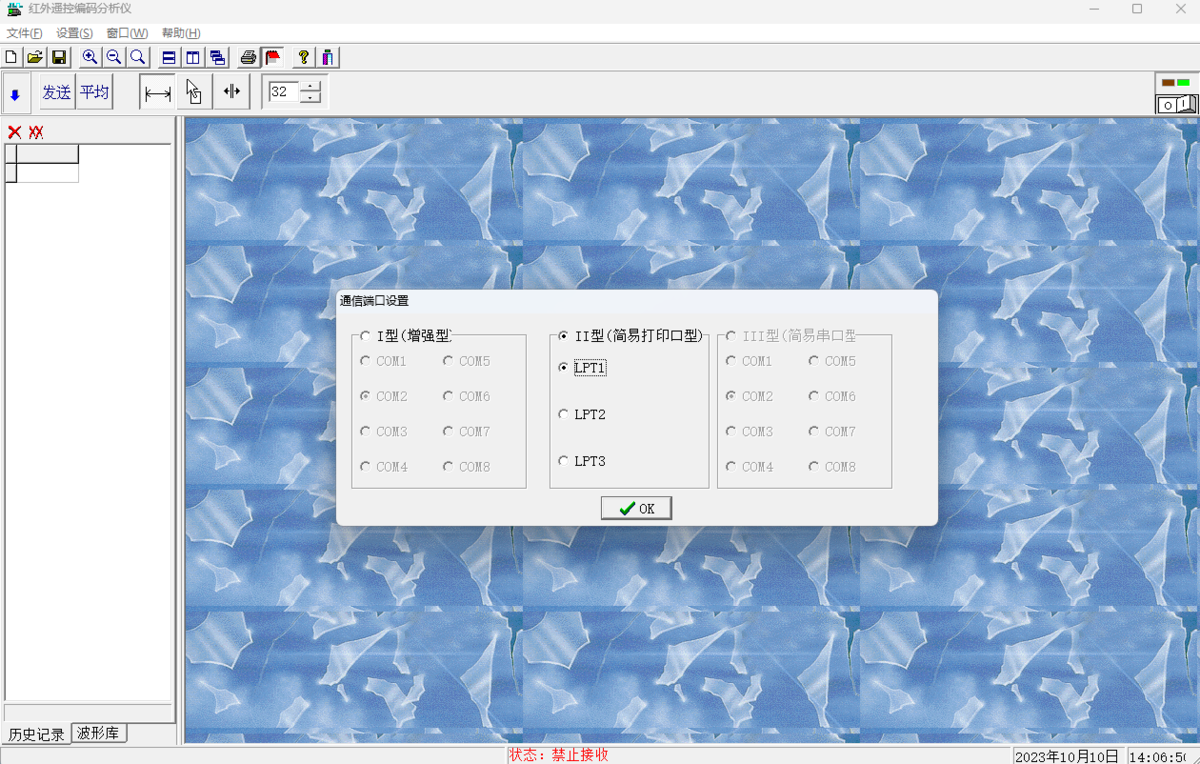
Task: Click the top-left cell of the history grid
Action: pos(11,154)
